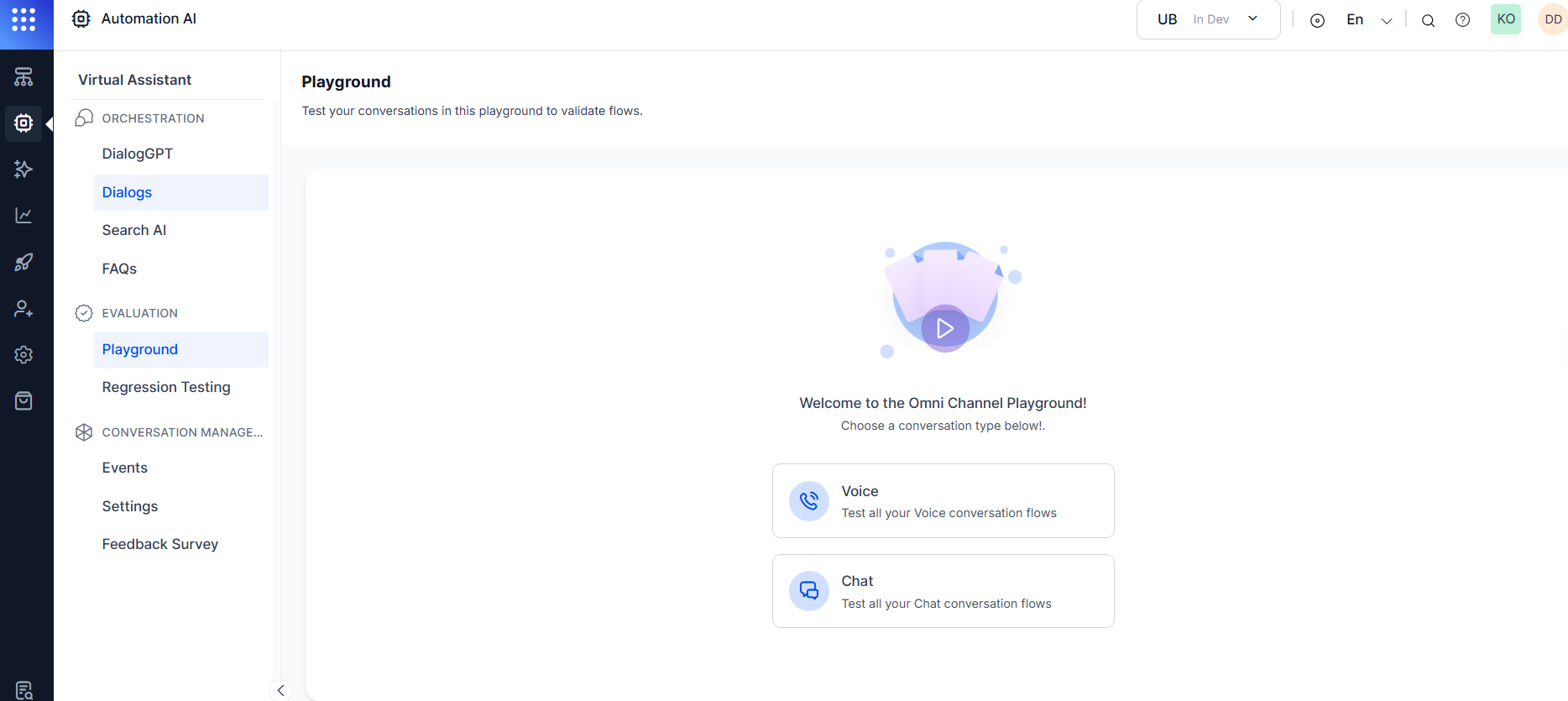Open the En language dropdown
This screenshot has width=1568, height=701.
1369,20
